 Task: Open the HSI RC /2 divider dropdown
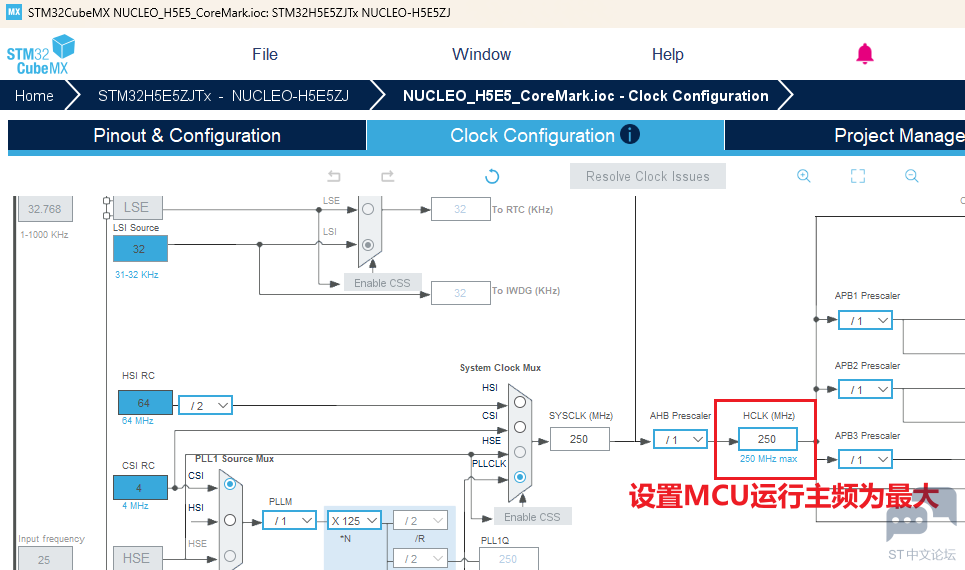click(206, 405)
